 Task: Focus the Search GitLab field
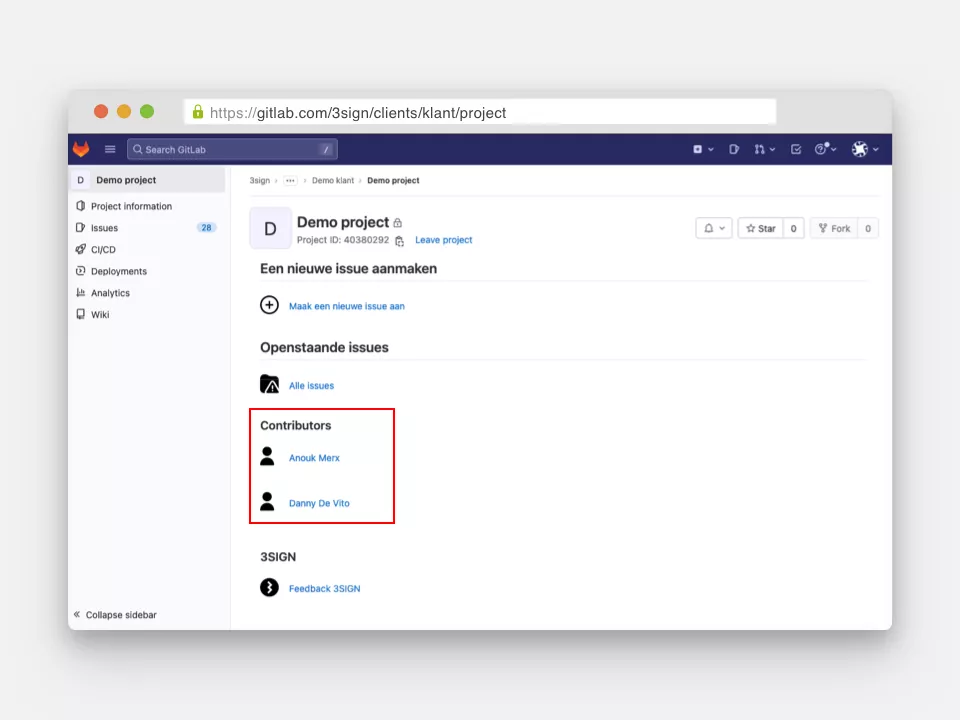(230, 150)
